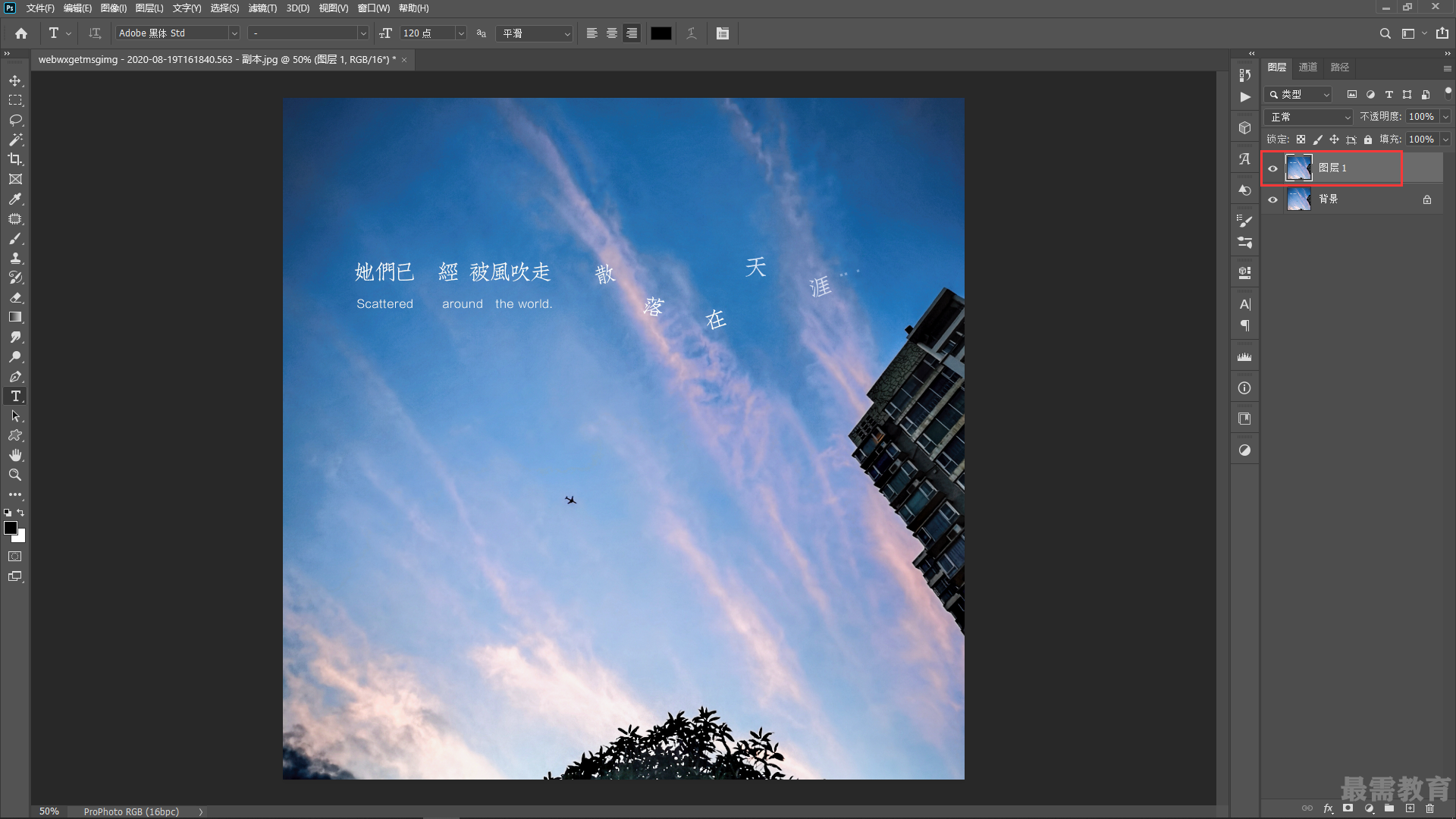Add a layer mask
This screenshot has height=819, width=1456.
[x=1348, y=808]
